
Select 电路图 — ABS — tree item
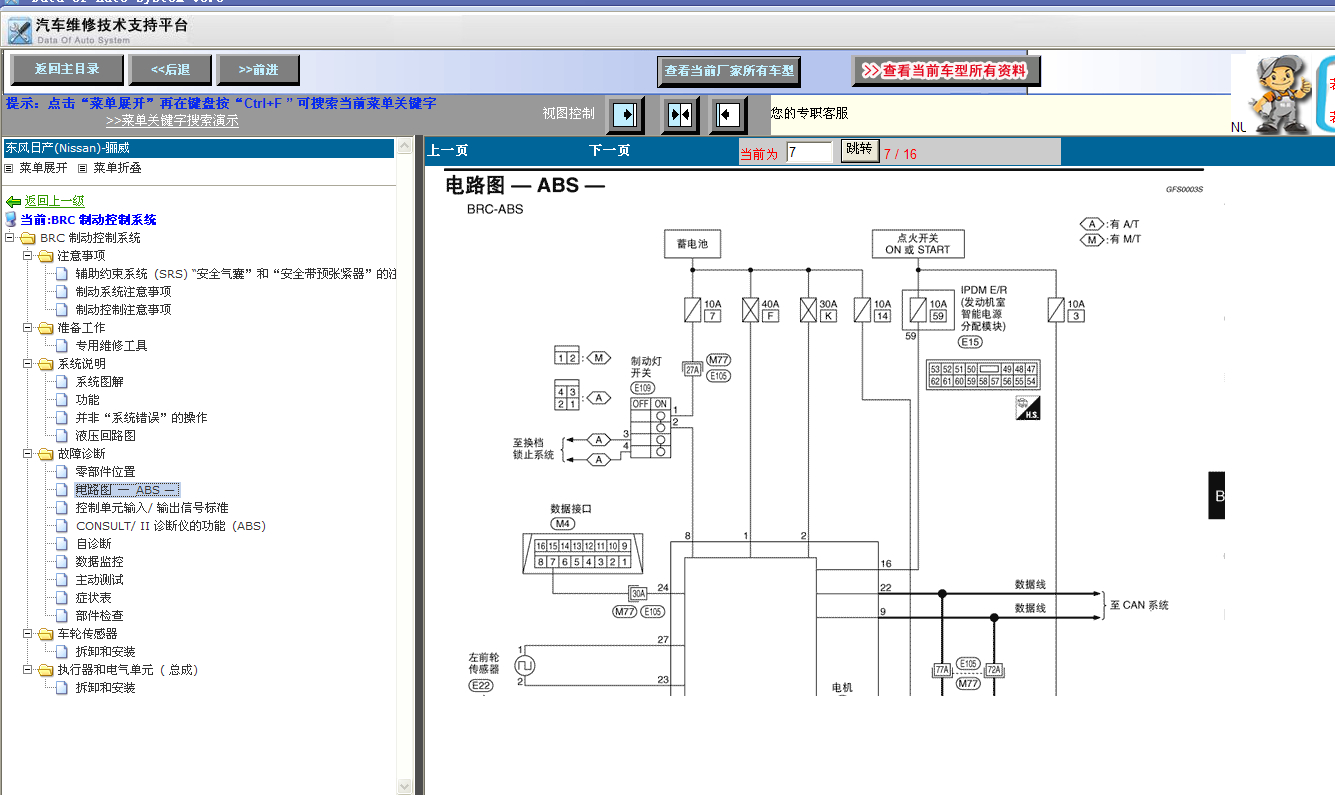pyautogui.click(x=127, y=490)
